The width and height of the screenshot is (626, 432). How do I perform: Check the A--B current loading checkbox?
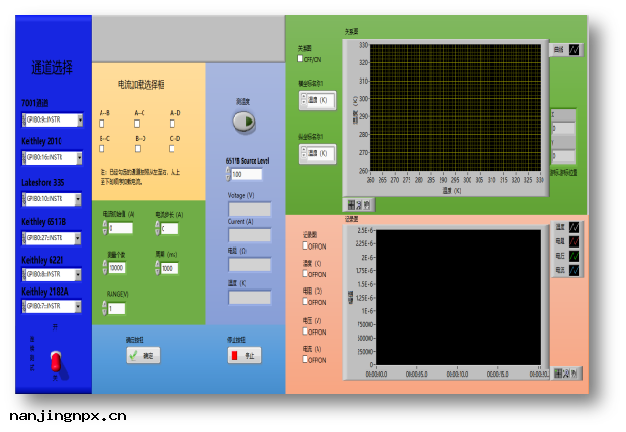(103, 123)
